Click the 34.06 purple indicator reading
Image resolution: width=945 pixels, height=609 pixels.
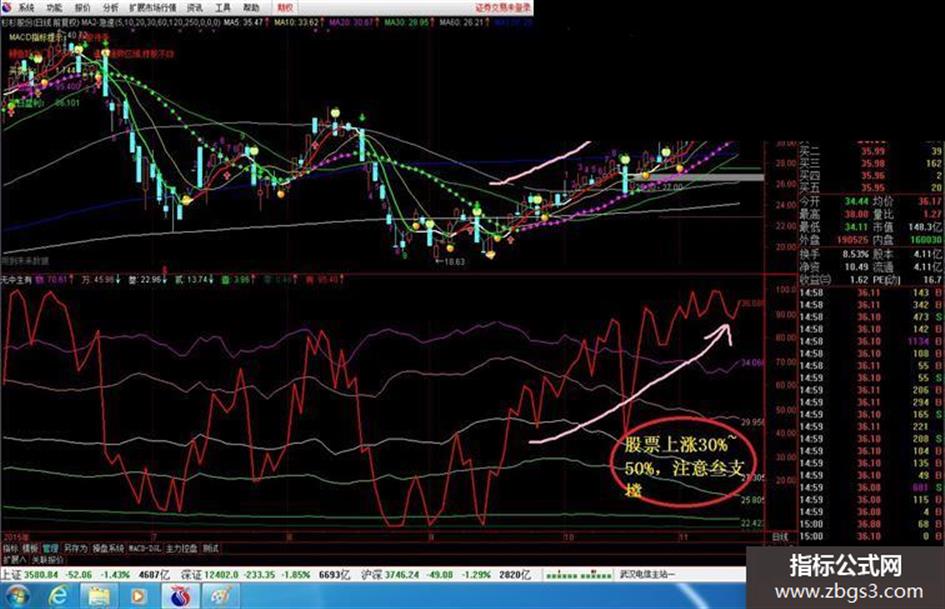click(753, 363)
